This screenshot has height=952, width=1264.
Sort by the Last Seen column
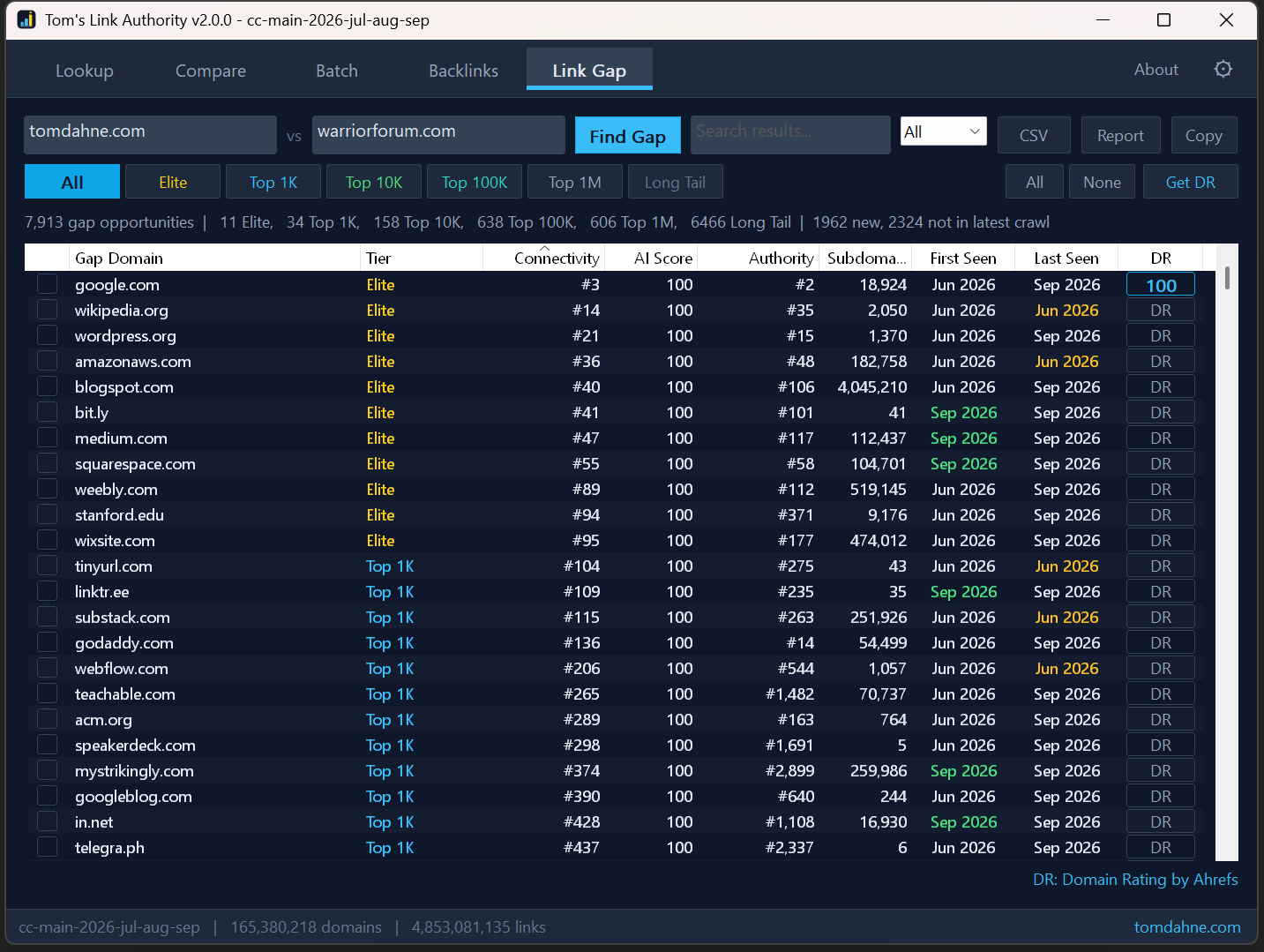coord(1066,258)
